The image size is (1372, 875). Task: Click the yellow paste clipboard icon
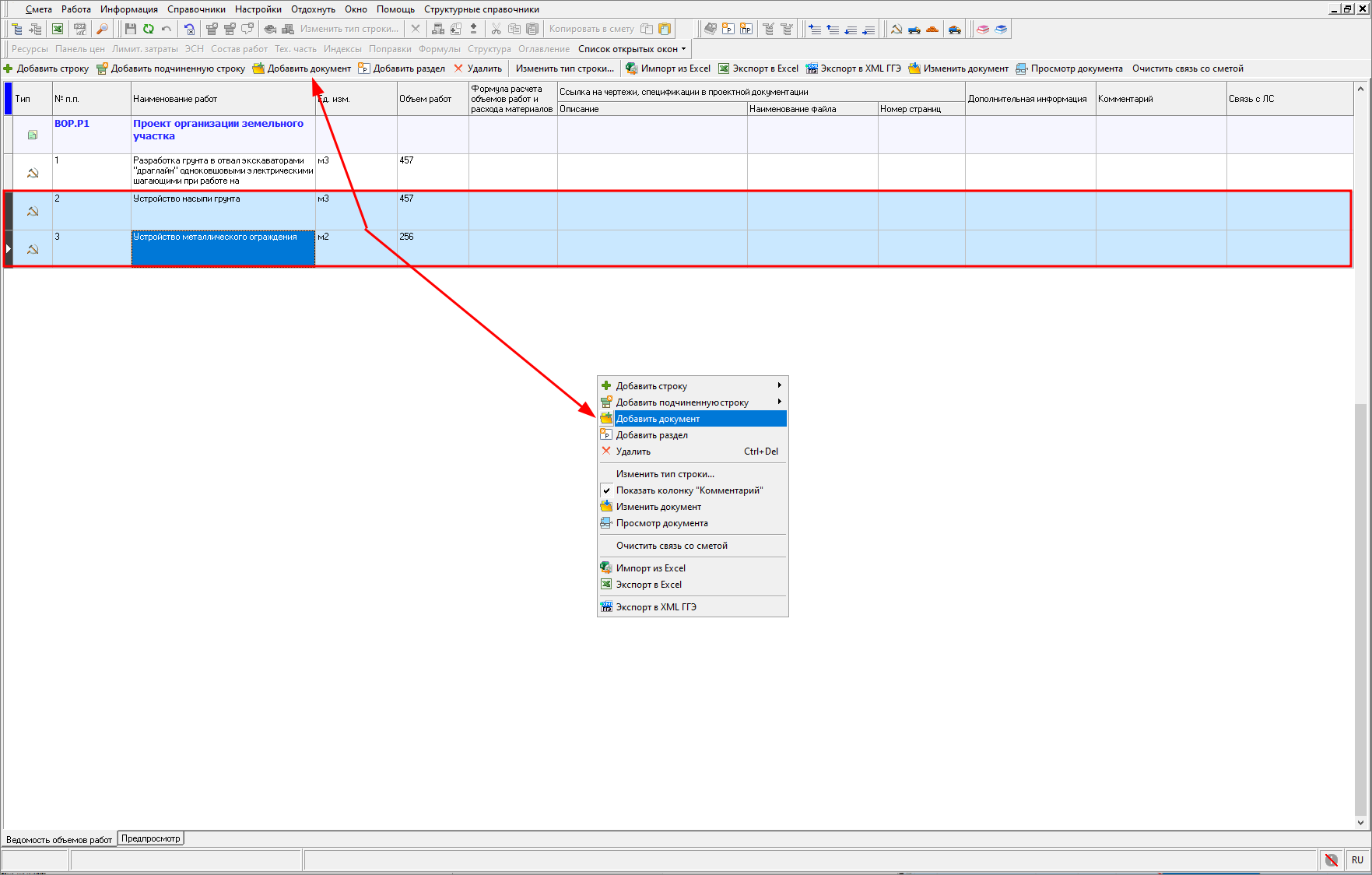[665, 29]
